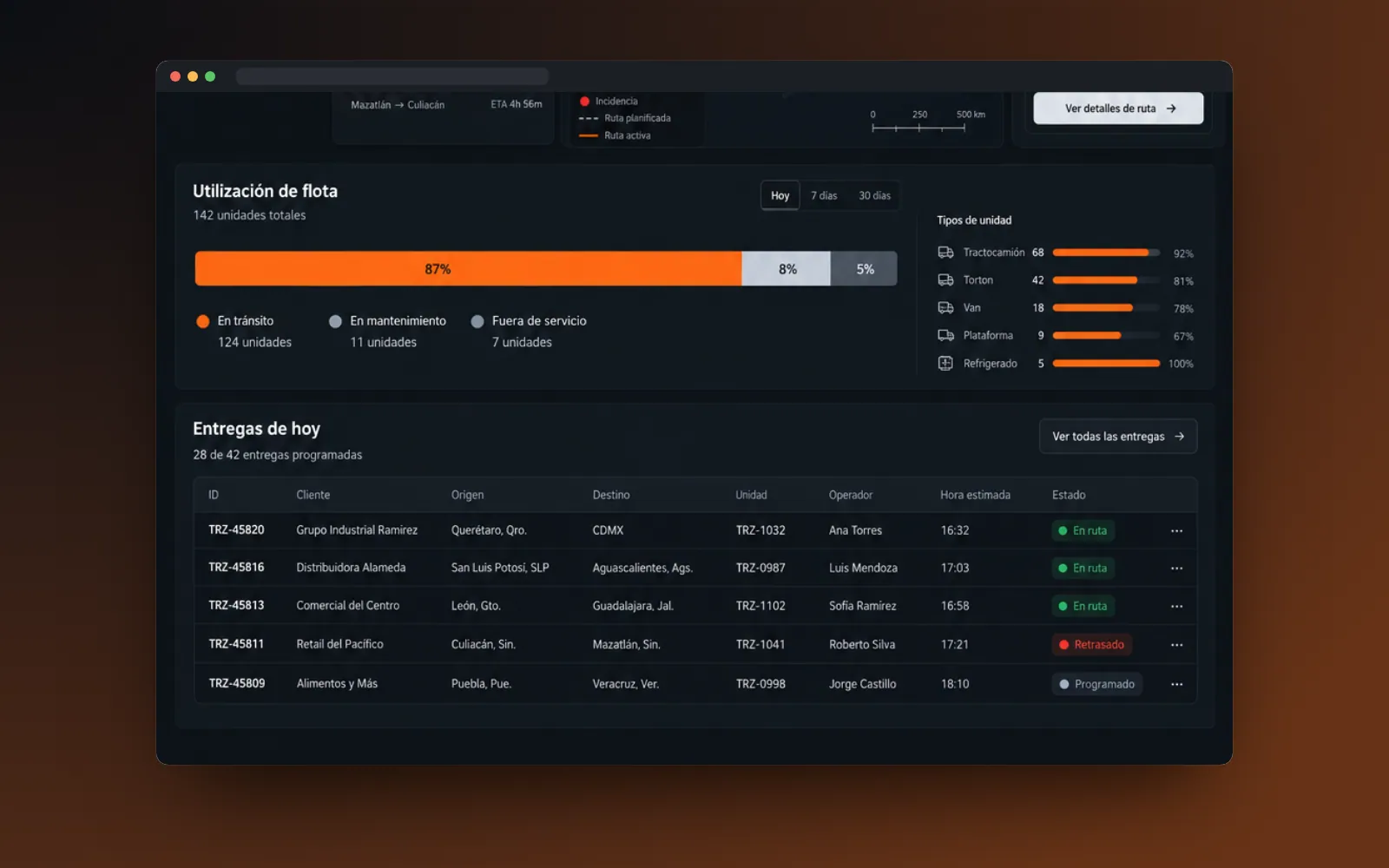1389x868 pixels.
Task: Open Ver todas las entregas
Action: tap(1118, 437)
